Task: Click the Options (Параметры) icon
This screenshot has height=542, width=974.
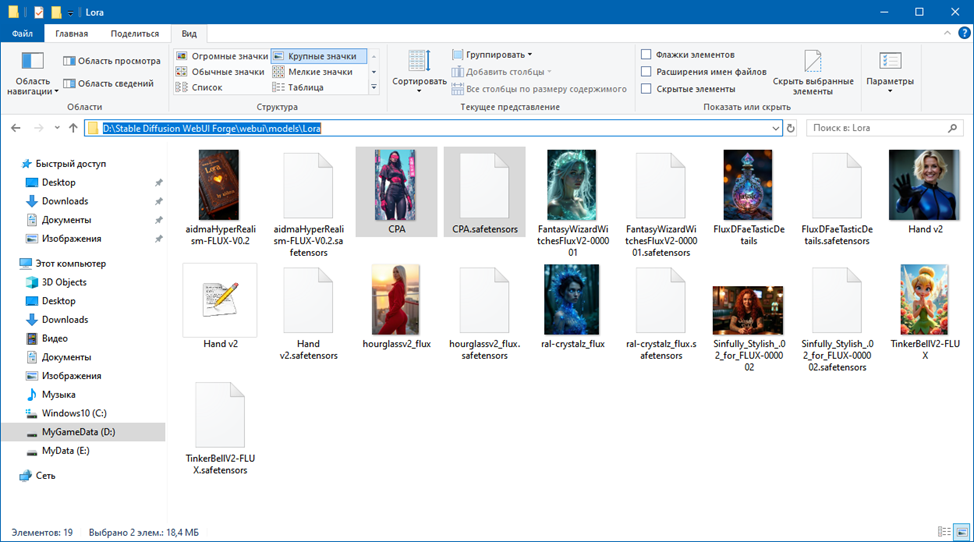Action: 889,62
